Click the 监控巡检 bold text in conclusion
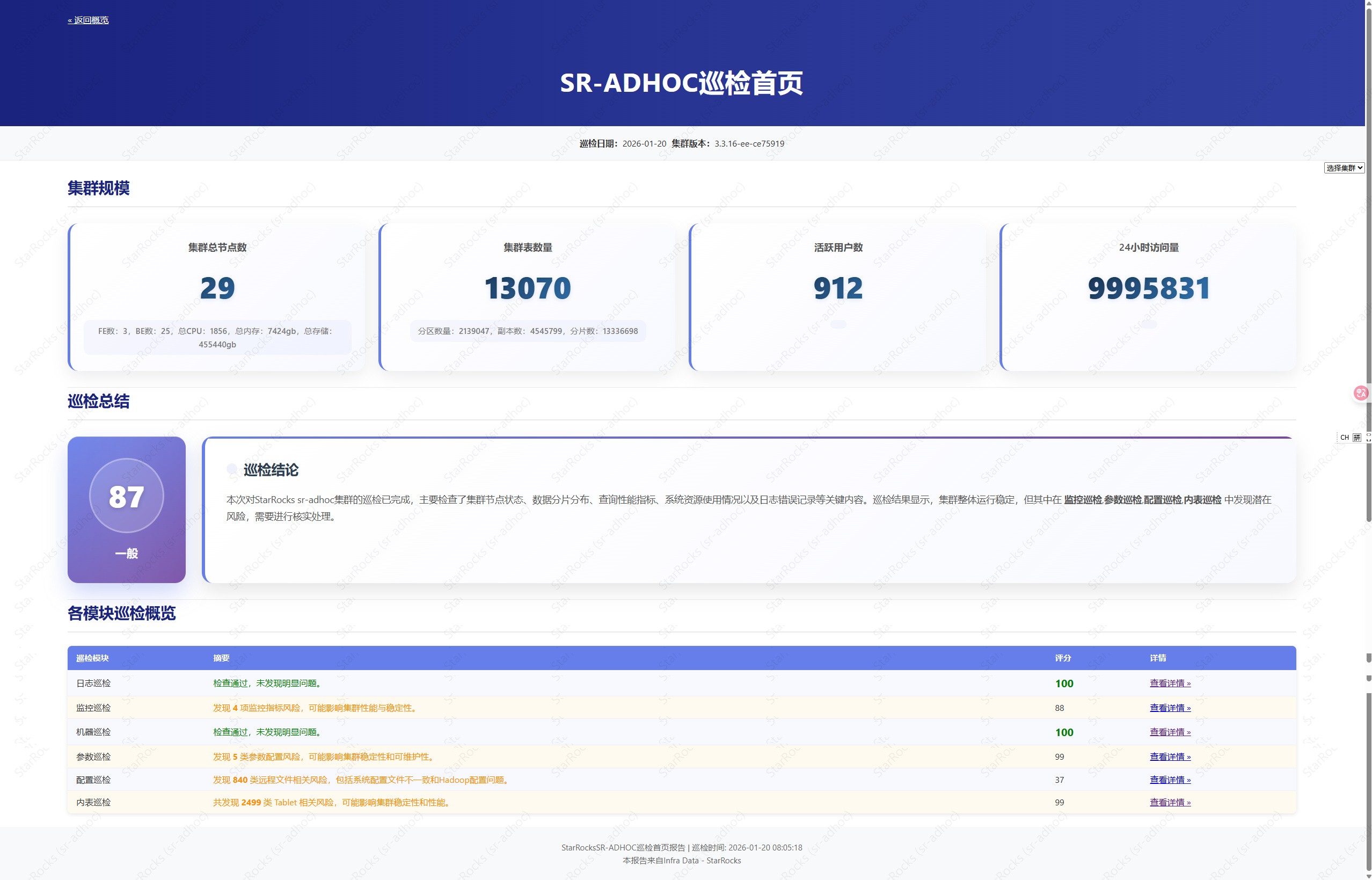This screenshot has width=1372, height=880. tap(1082, 500)
